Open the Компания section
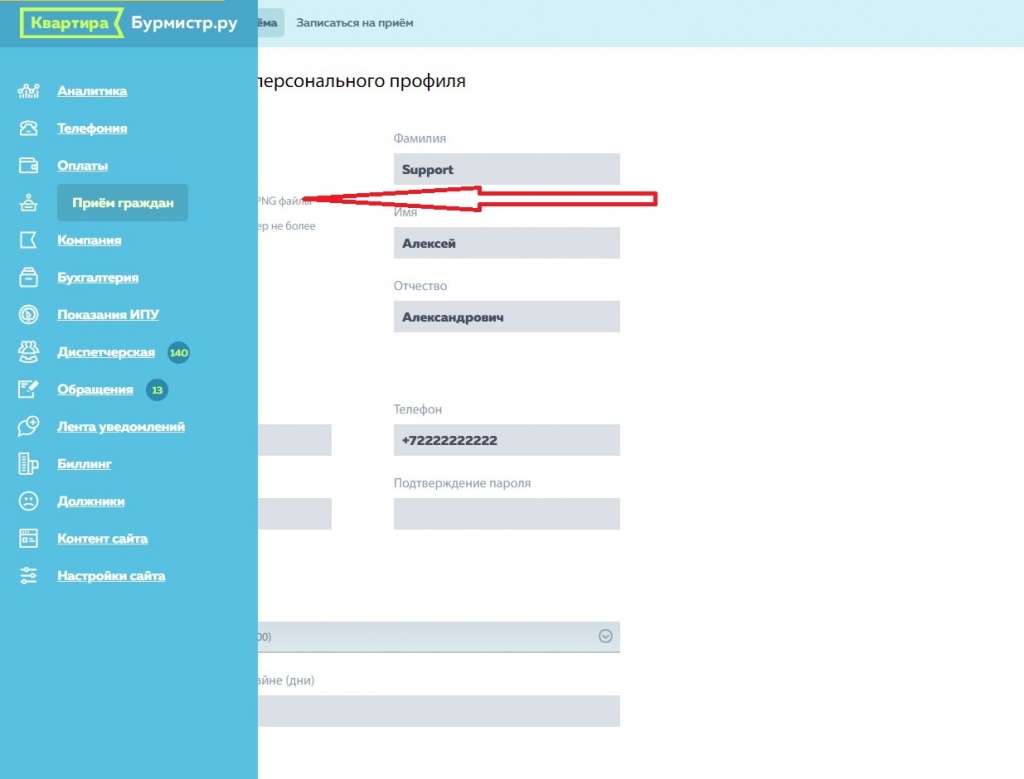The width and height of the screenshot is (1024, 779). coord(89,240)
